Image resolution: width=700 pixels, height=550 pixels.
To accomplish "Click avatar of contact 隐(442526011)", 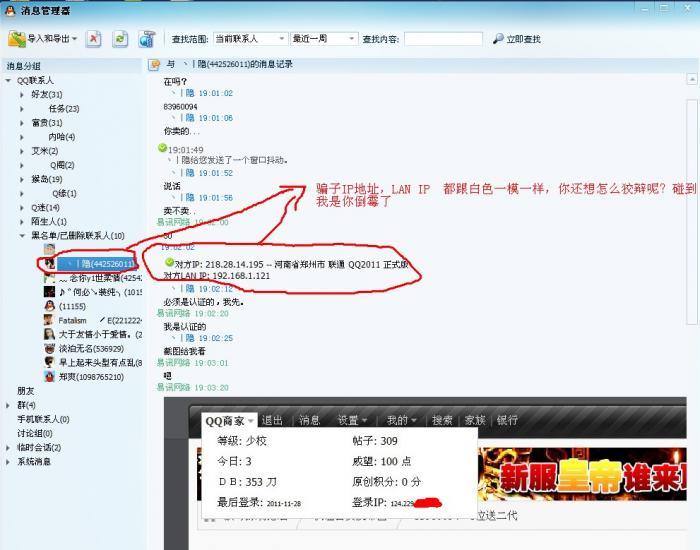I will 49,263.
